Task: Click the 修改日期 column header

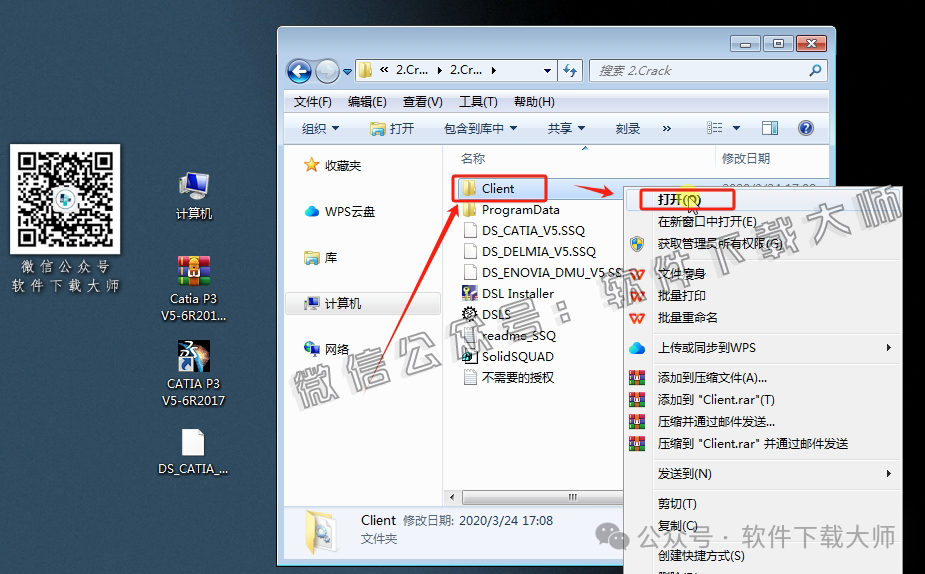Action: [x=746, y=158]
